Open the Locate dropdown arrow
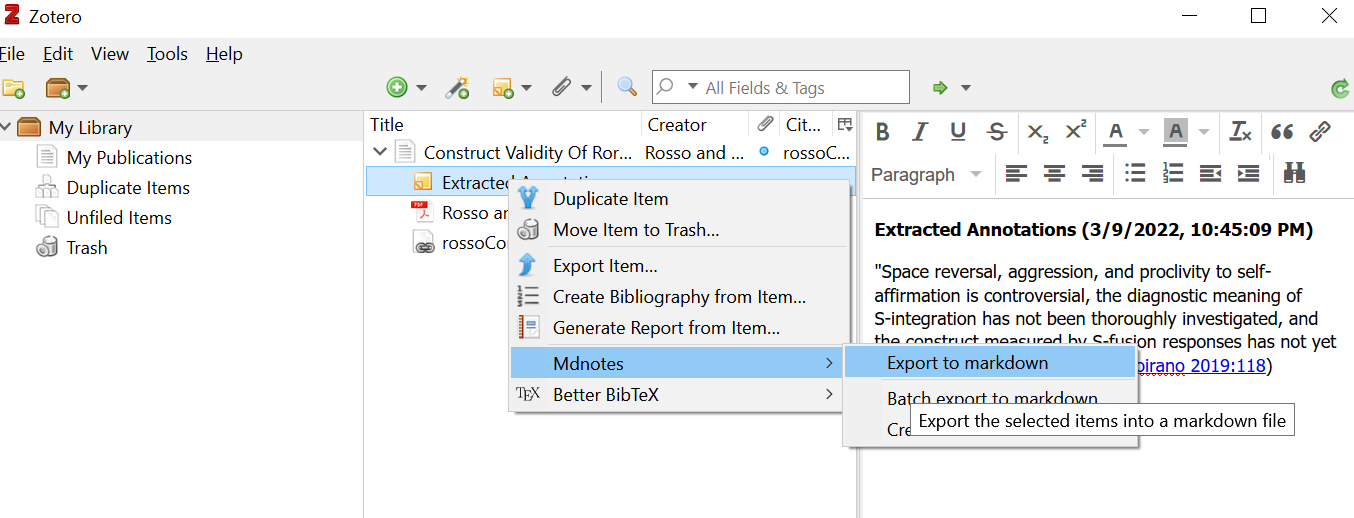Image resolution: width=1354 pixels, height=518 pixels. (x=965, y=88)
